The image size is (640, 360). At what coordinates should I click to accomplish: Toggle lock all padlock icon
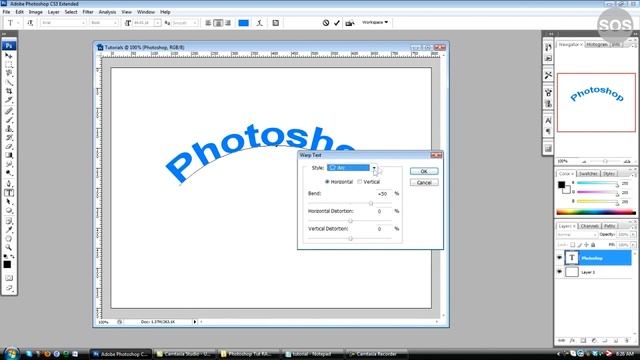pyautogui.click(x=593, y=245)
